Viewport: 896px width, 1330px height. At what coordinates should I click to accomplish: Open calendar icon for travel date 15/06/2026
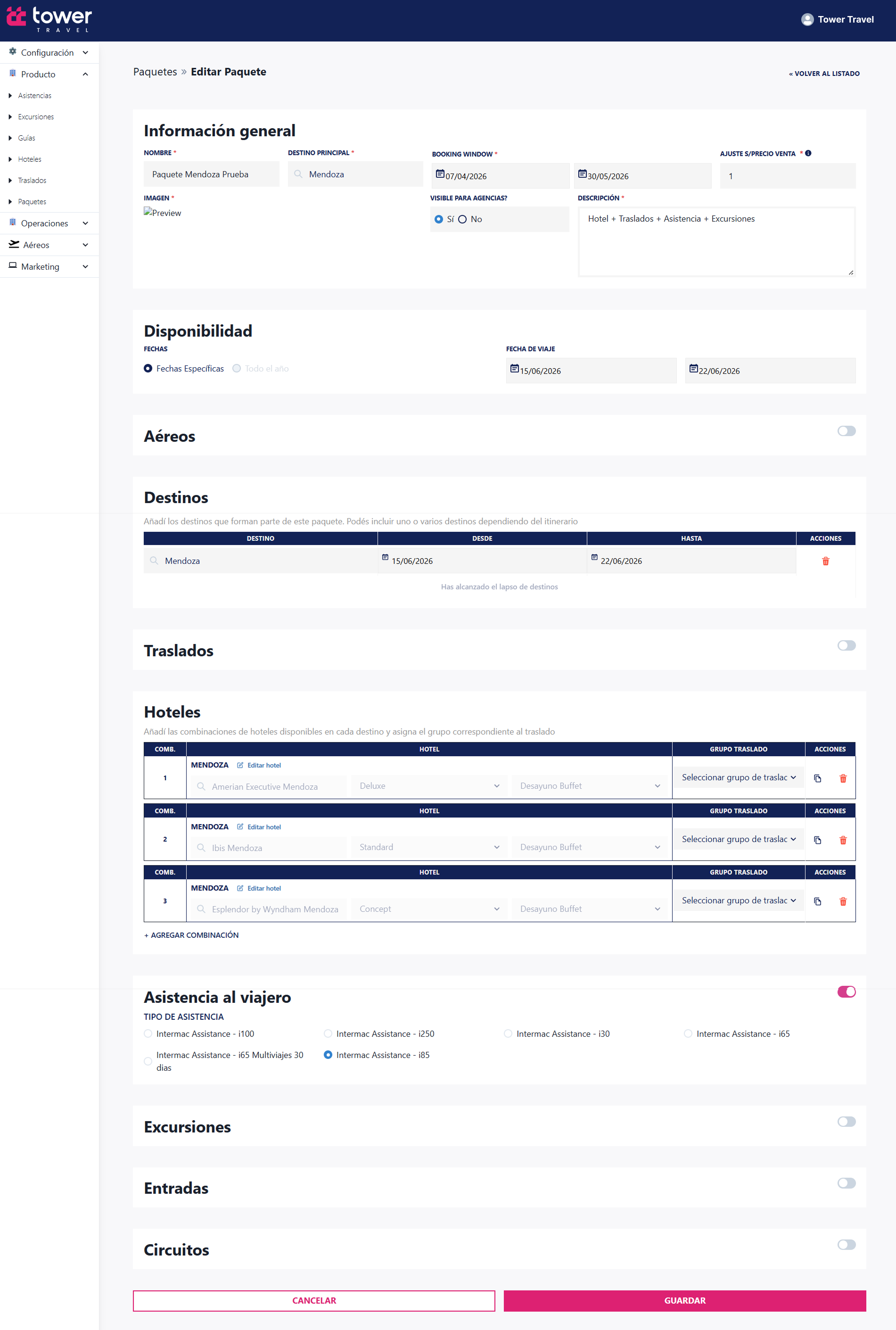[x=514, y=369]
